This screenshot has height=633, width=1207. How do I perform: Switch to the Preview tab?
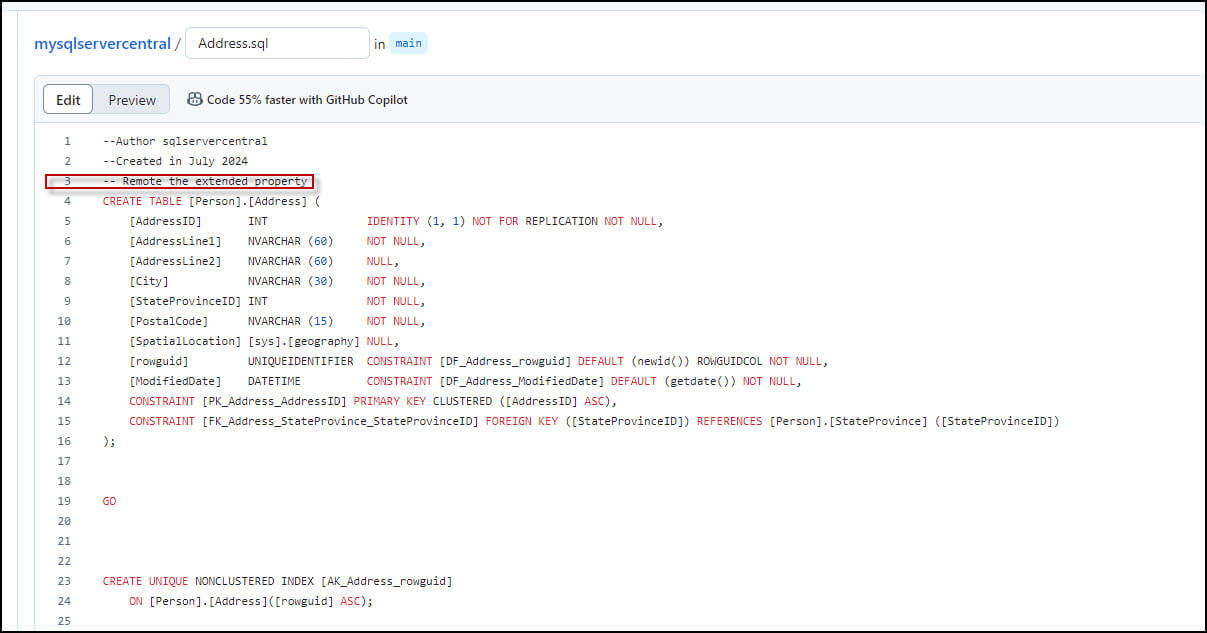[x=132, y=100]
